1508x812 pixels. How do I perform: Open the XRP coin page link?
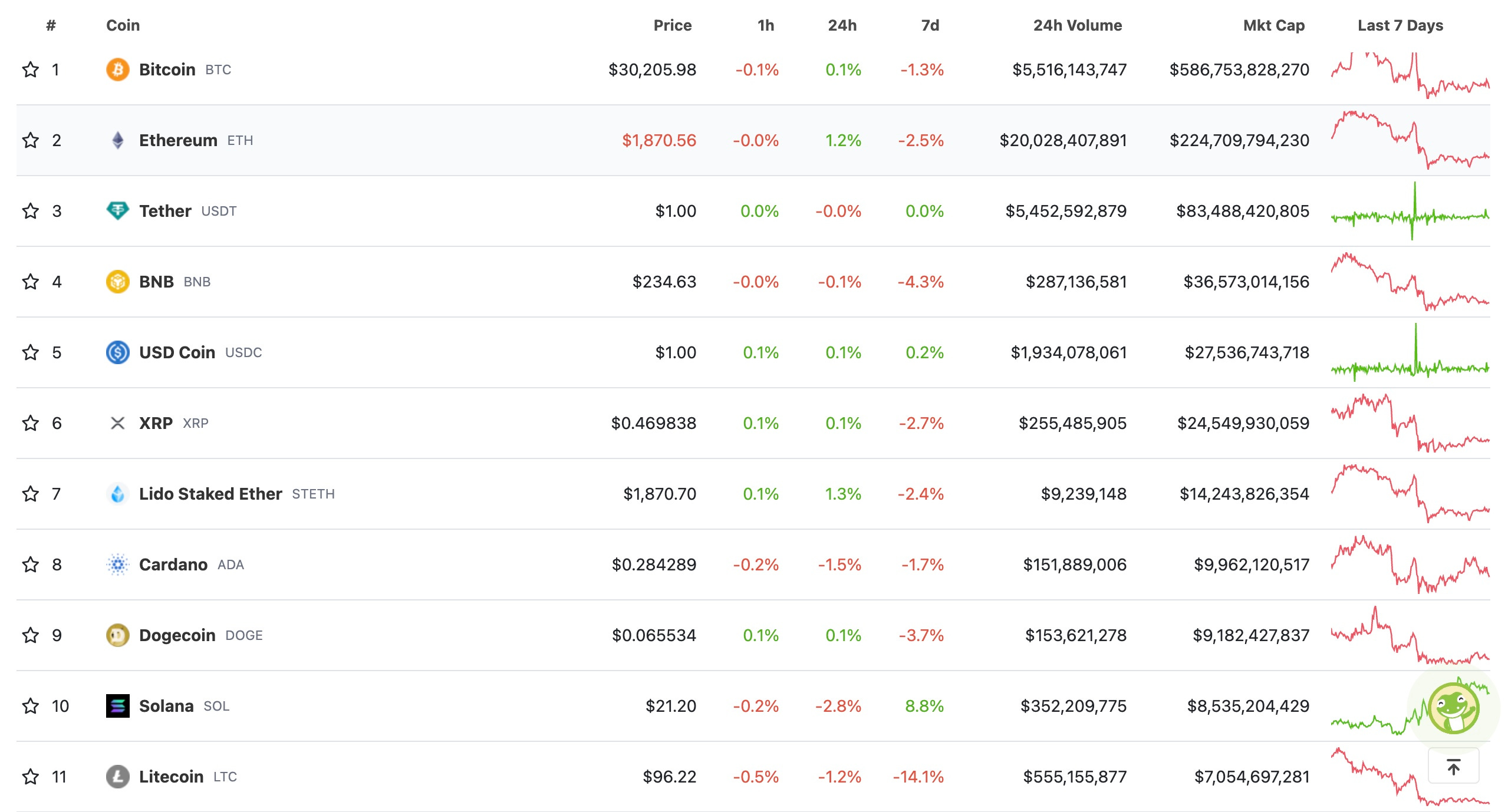(156, 423)
